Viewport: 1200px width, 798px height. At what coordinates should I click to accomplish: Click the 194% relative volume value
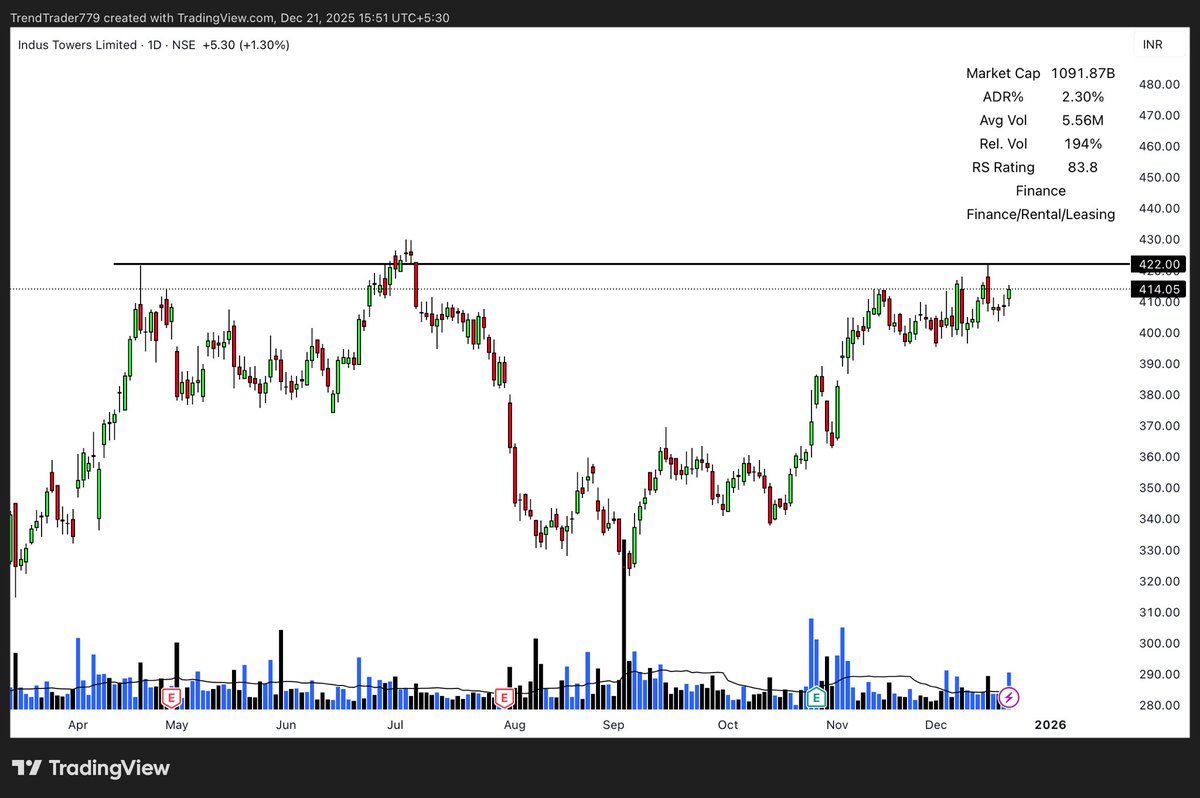pyautogui.click(x=1083, y=144)
